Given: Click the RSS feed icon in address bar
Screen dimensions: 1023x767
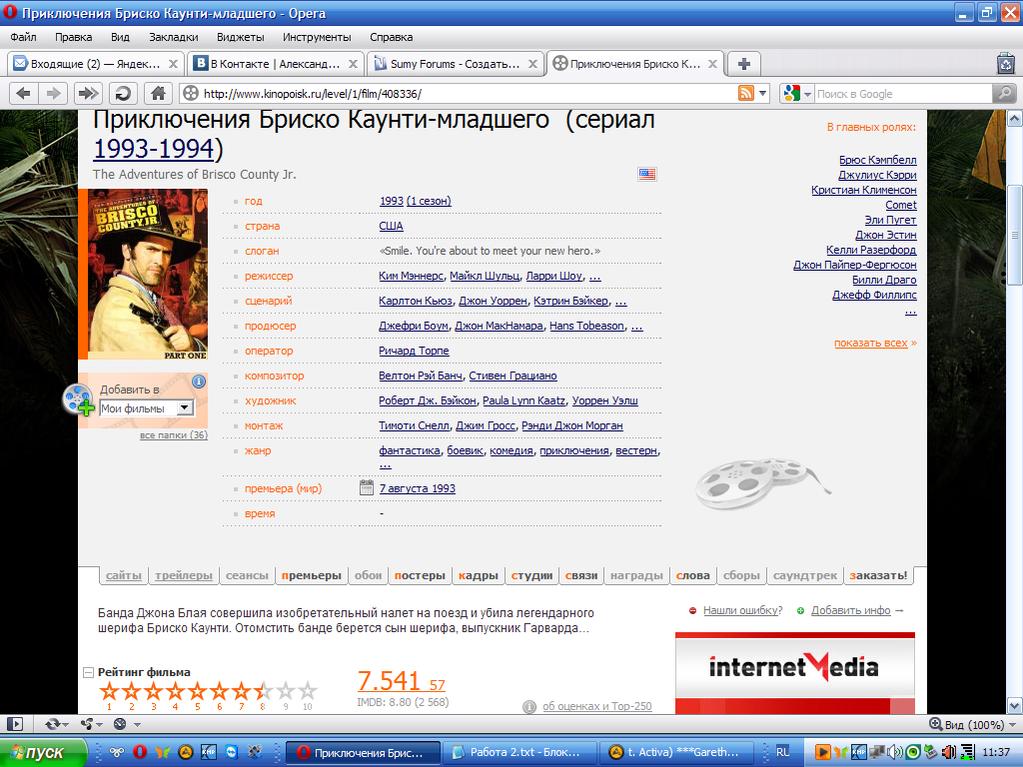Looking at the screenshot, I should pos(746,93).
